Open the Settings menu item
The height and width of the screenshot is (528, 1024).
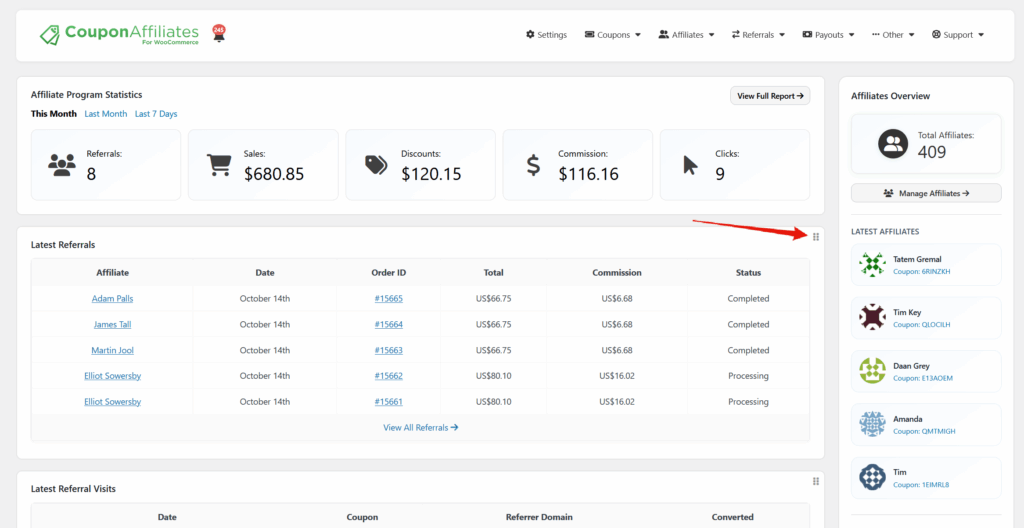click(546, 35)
